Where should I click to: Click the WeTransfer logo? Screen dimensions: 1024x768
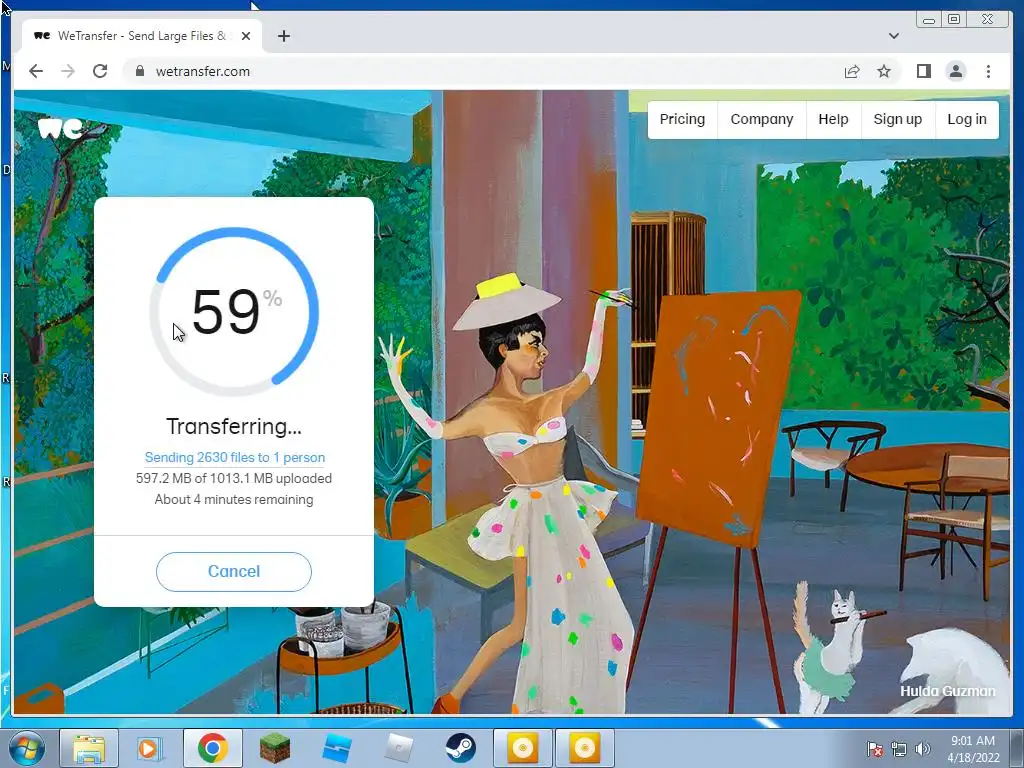pos(60,128)
